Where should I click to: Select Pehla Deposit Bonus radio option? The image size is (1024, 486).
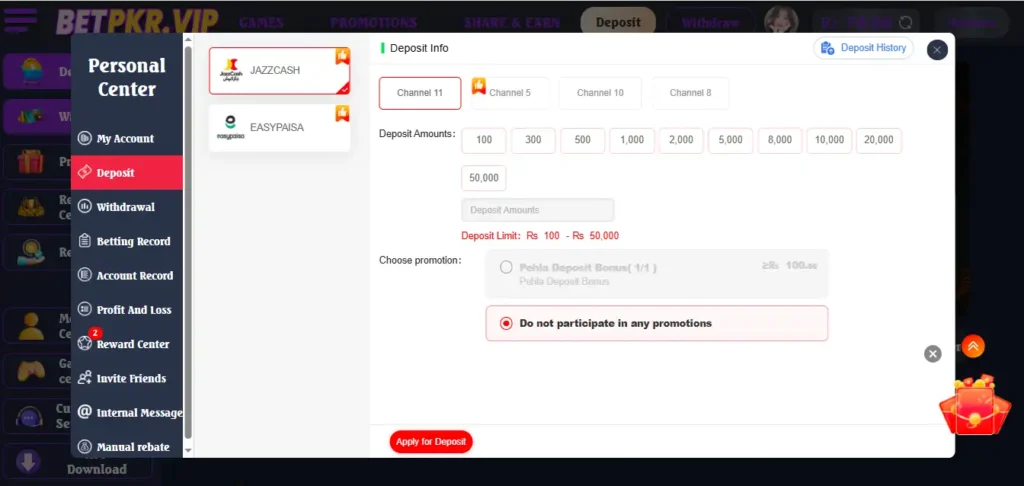[505, 267]
